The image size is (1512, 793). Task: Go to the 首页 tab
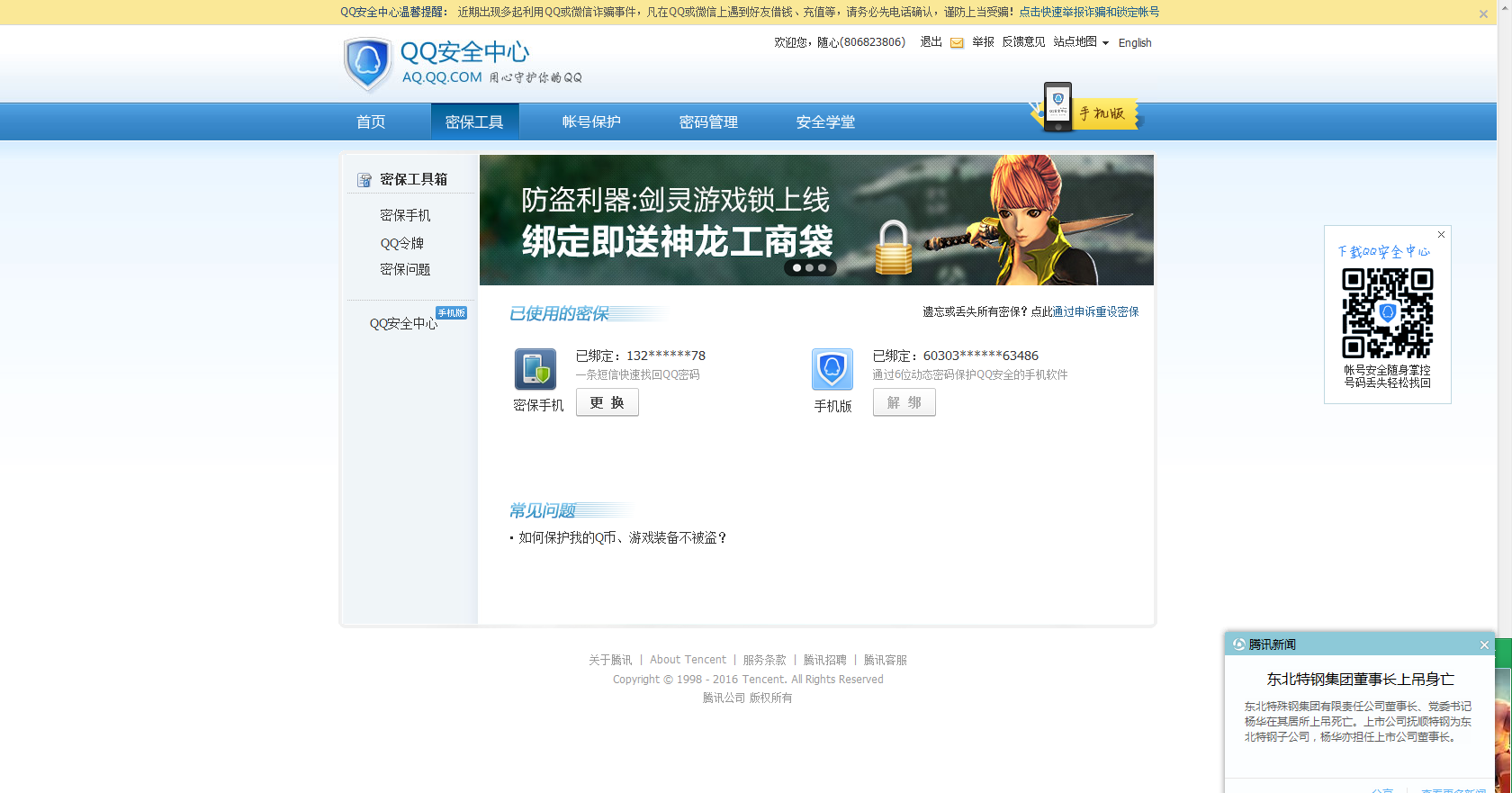371,122
